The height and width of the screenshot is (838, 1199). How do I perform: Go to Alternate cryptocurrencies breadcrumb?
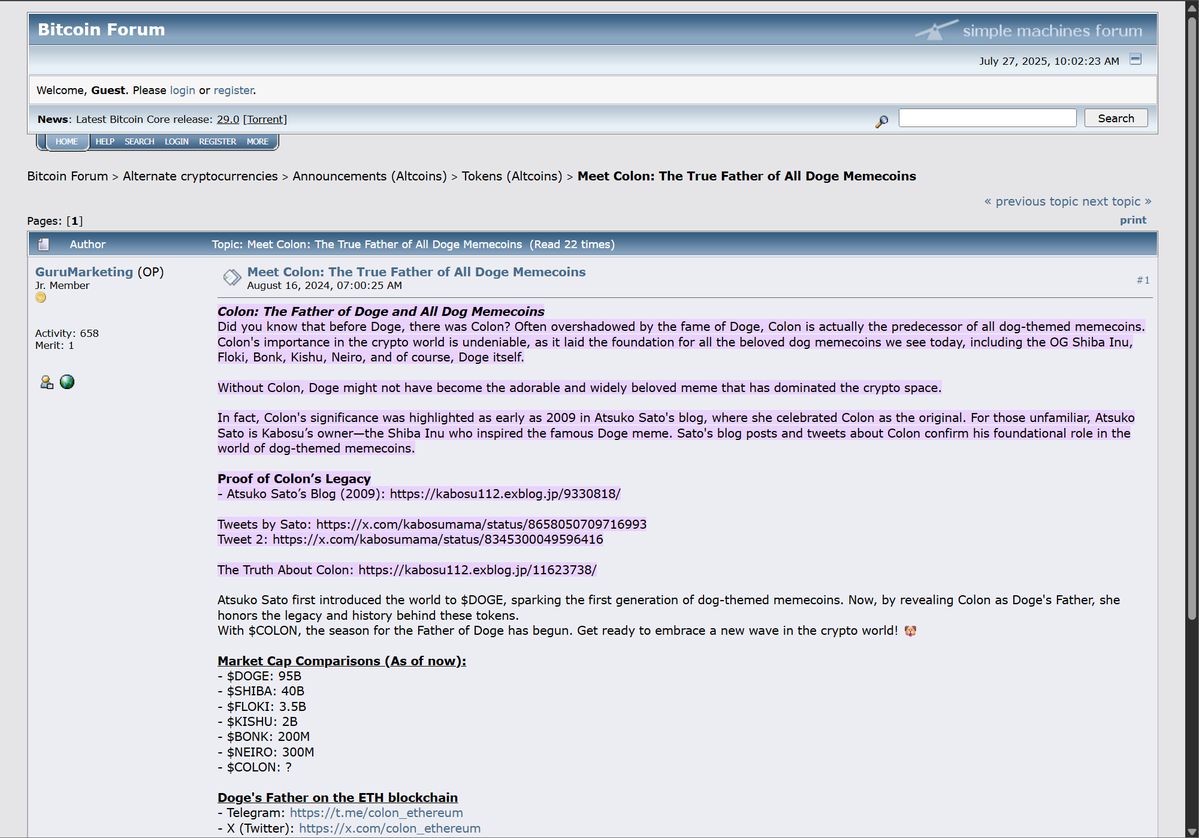point(200,176)
